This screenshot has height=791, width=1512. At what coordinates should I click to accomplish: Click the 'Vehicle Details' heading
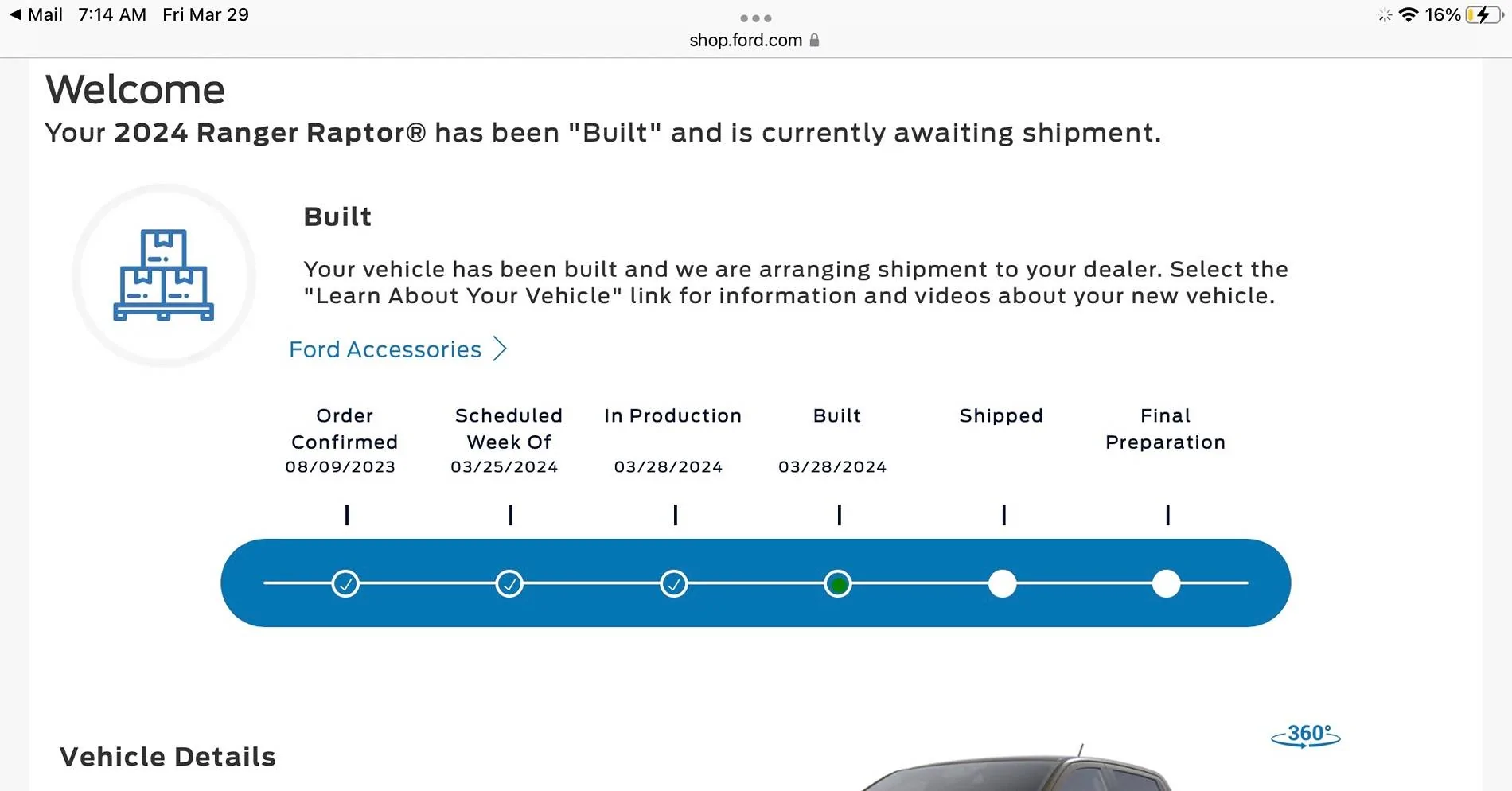point(168,757)
